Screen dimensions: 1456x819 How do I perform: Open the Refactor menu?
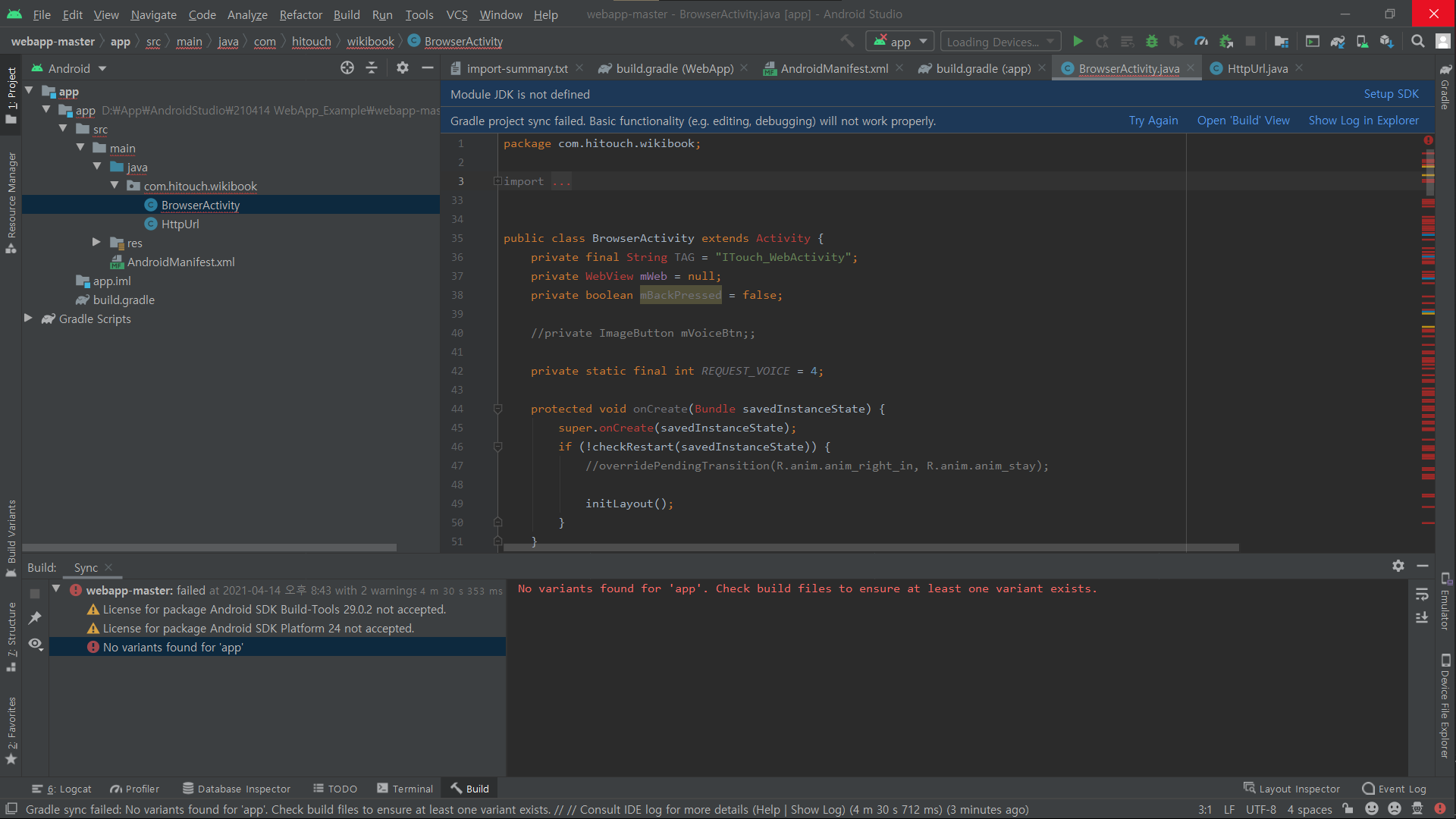click(x=300, y=14)
